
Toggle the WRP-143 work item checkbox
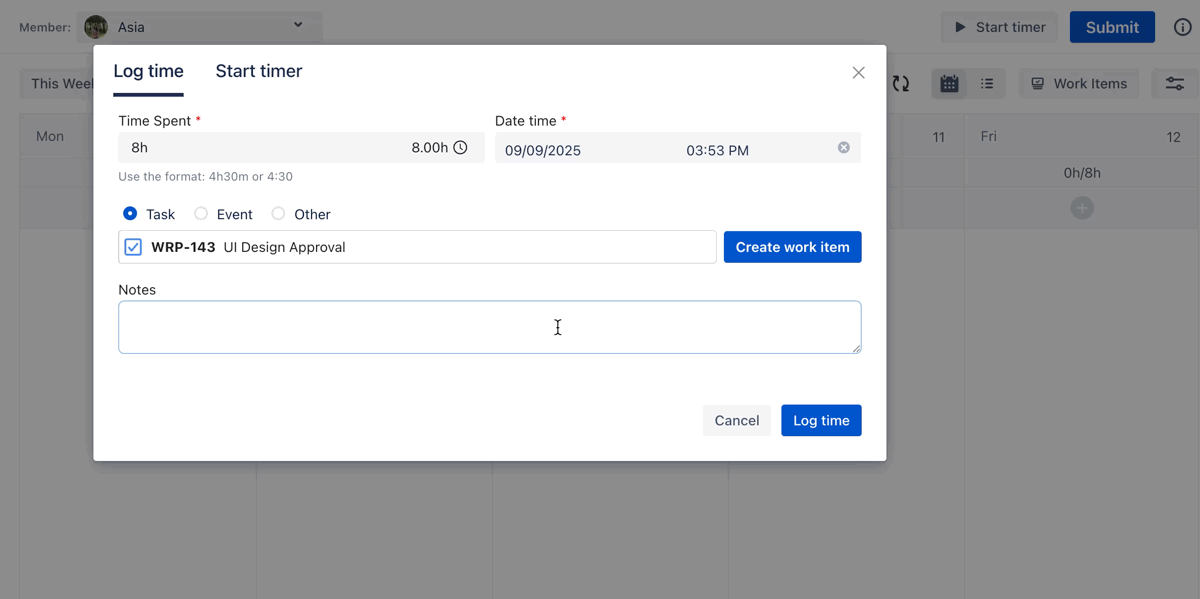coord(133,247)
